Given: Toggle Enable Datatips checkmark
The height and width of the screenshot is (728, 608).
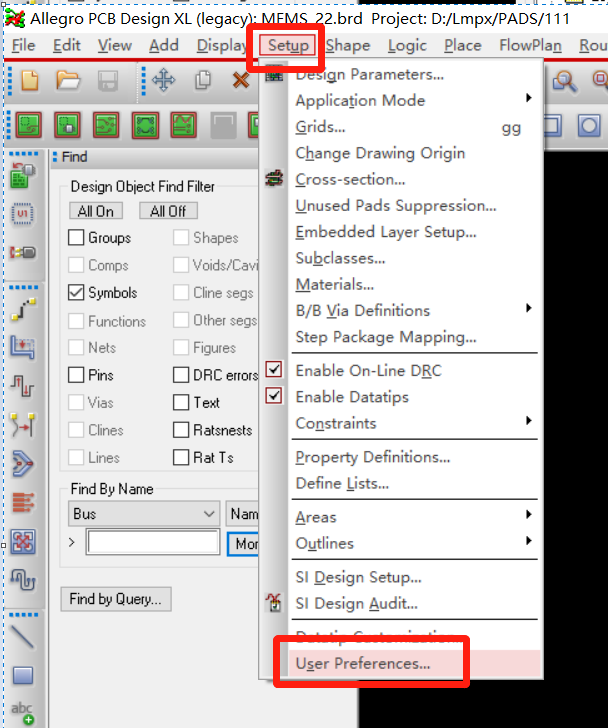Looking at the screenshot, I should click(274, 396).
